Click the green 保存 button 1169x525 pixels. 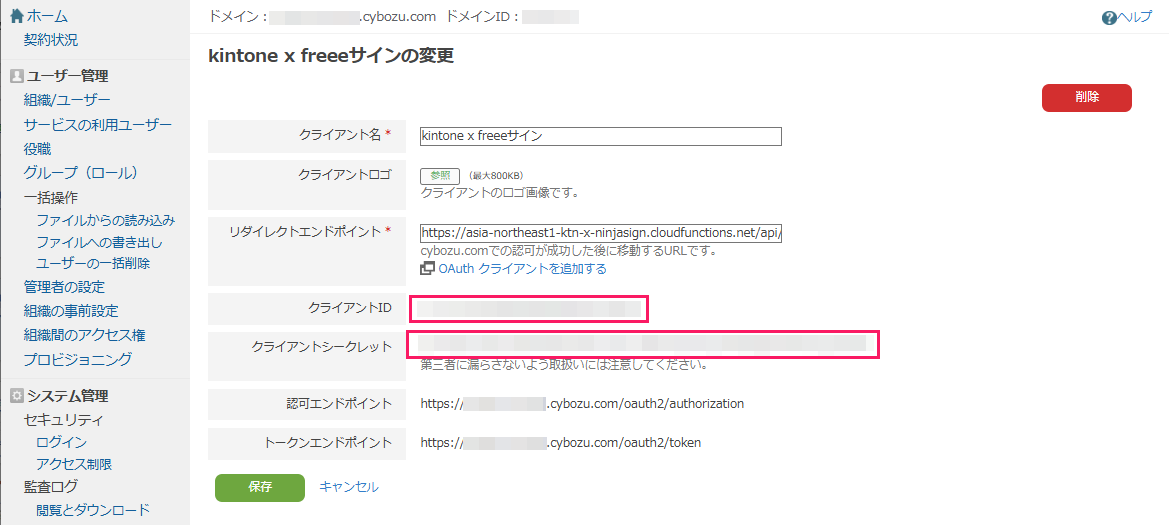coord(259,488)
